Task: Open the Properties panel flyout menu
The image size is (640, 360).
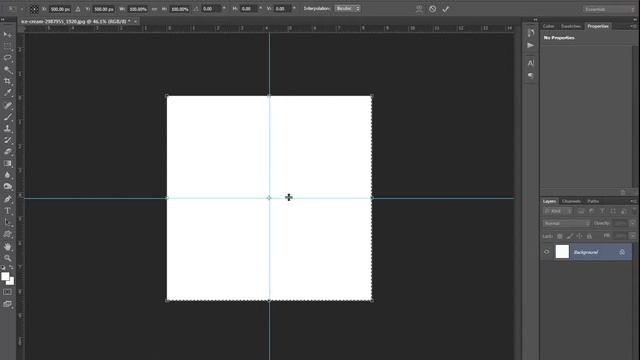Action: click(x=633, y=26)
